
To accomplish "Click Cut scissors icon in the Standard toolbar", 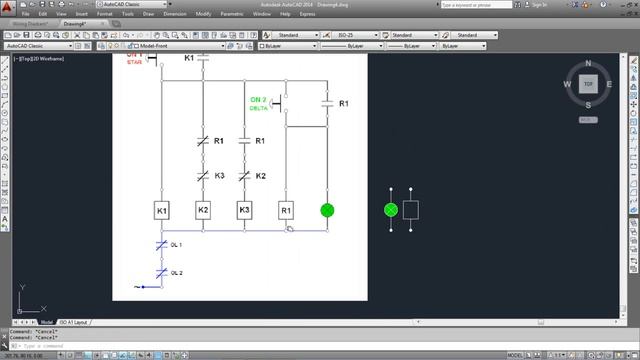I will click(77, 36).
